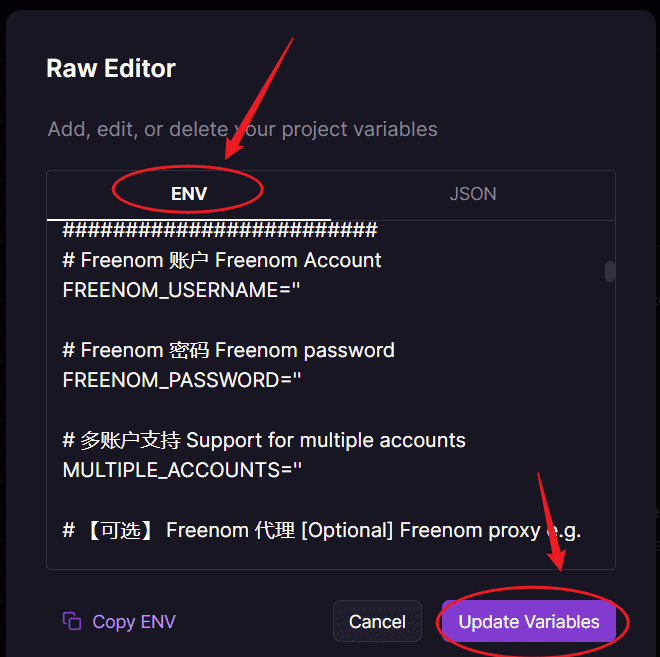The width and height of the screenshot is (660, 657).
Task: Click the Freenom Account comment line
Action: tap(222, 260)
